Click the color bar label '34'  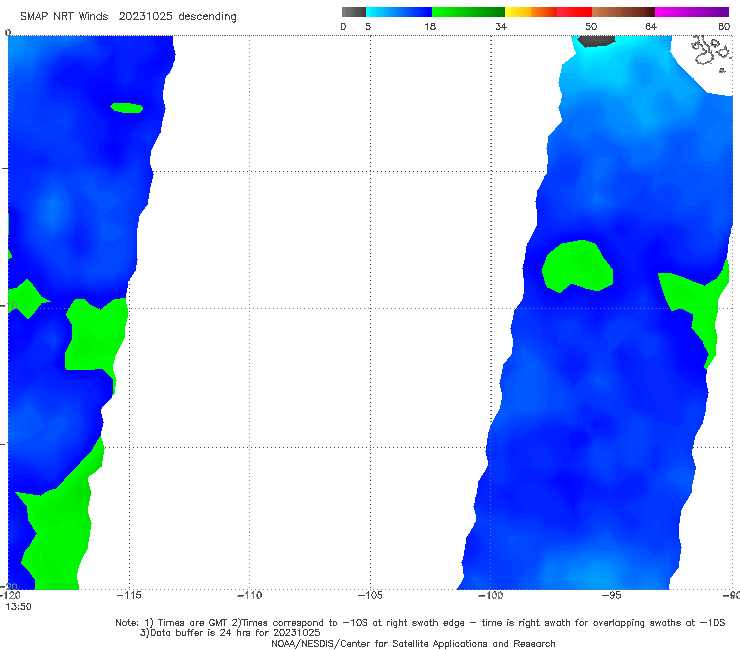click(501, 26)
